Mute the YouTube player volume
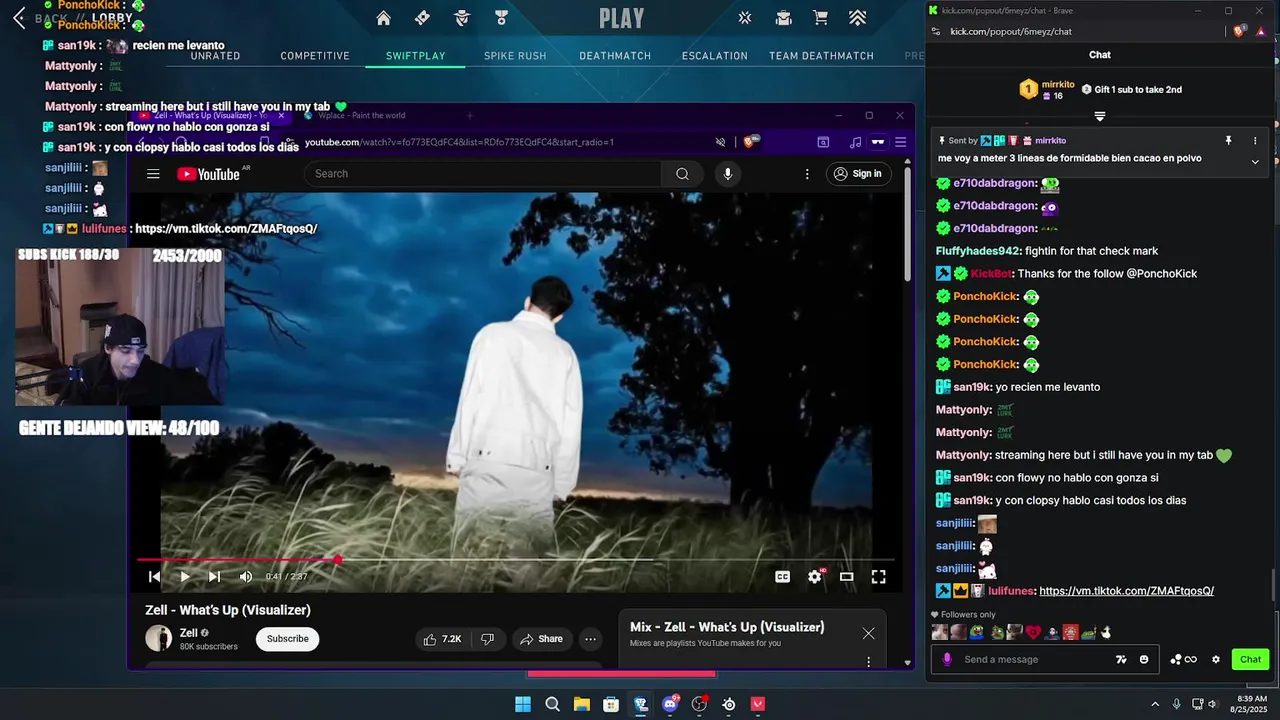This screenshot has height=720, width=1280. (246, 577)
